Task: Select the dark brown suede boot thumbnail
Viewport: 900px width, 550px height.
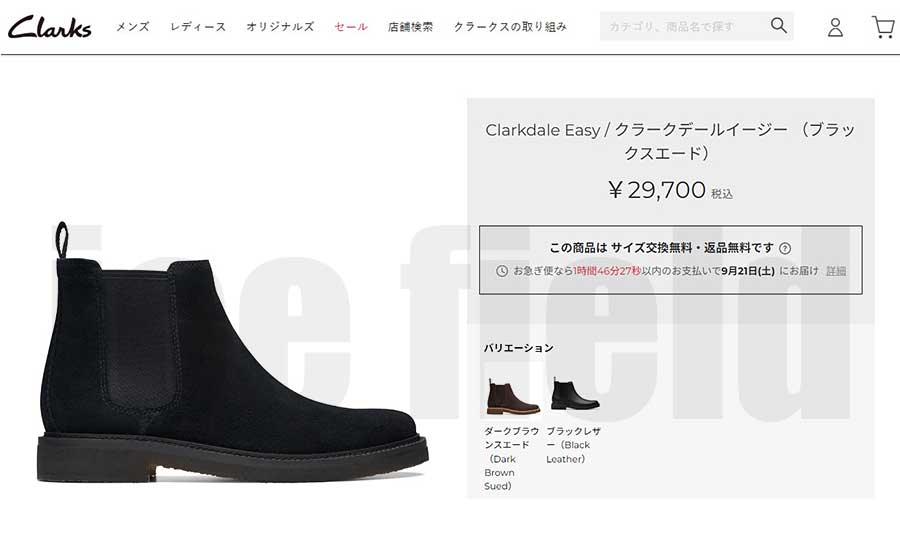Action: pos(513,396)
